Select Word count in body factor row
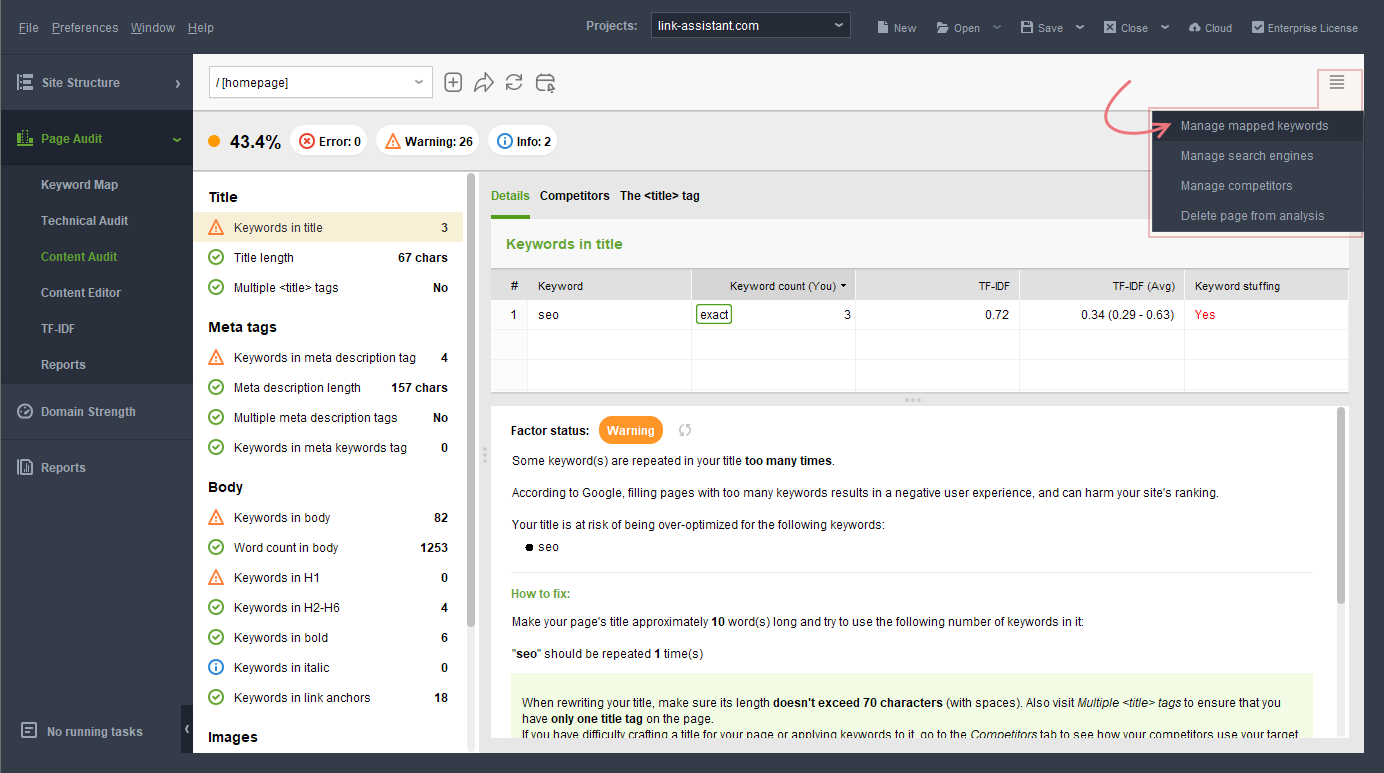The height and width of the screenshot is (773, 1384). [328, 547]
